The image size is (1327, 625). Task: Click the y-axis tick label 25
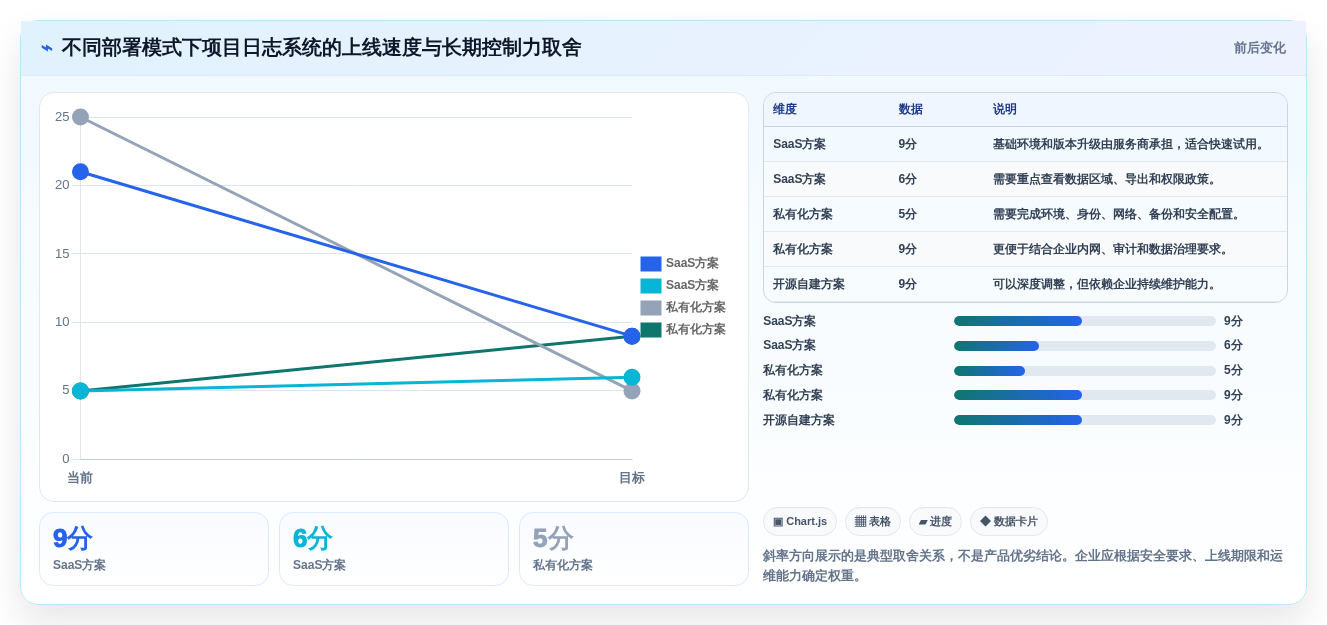click(62, 117)
